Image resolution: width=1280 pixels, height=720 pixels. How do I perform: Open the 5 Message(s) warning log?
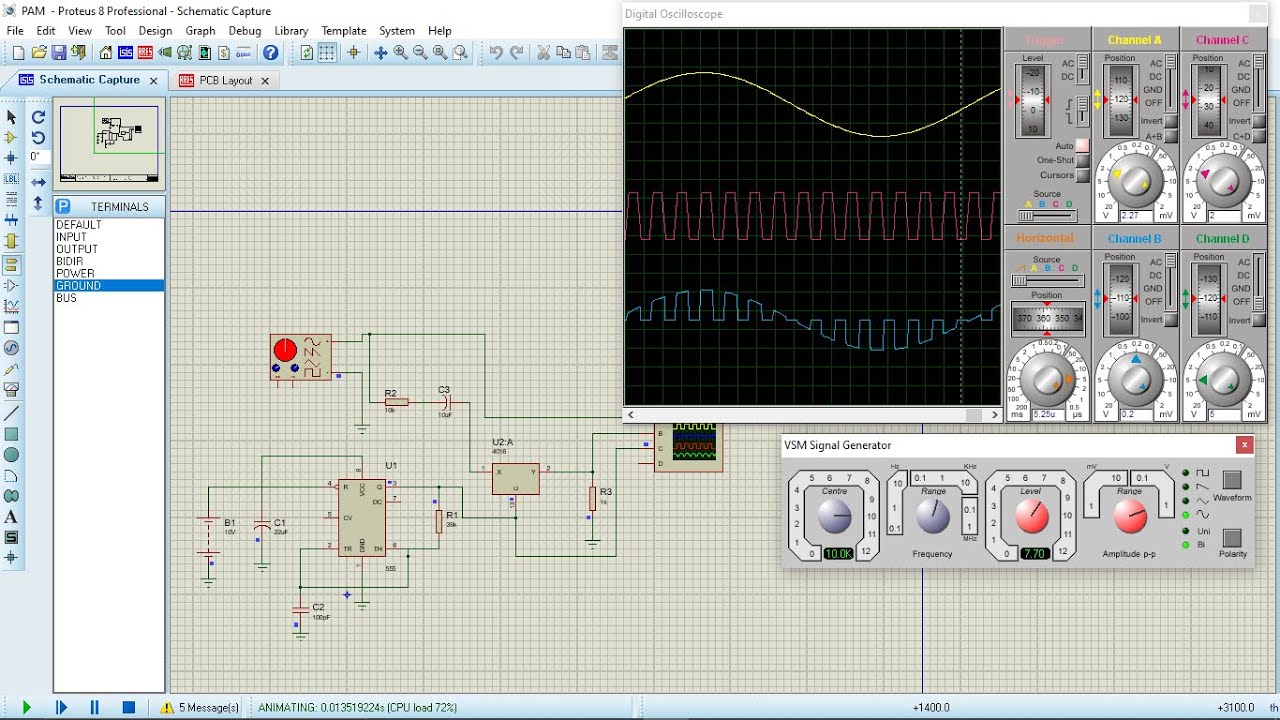click(200, 707)
